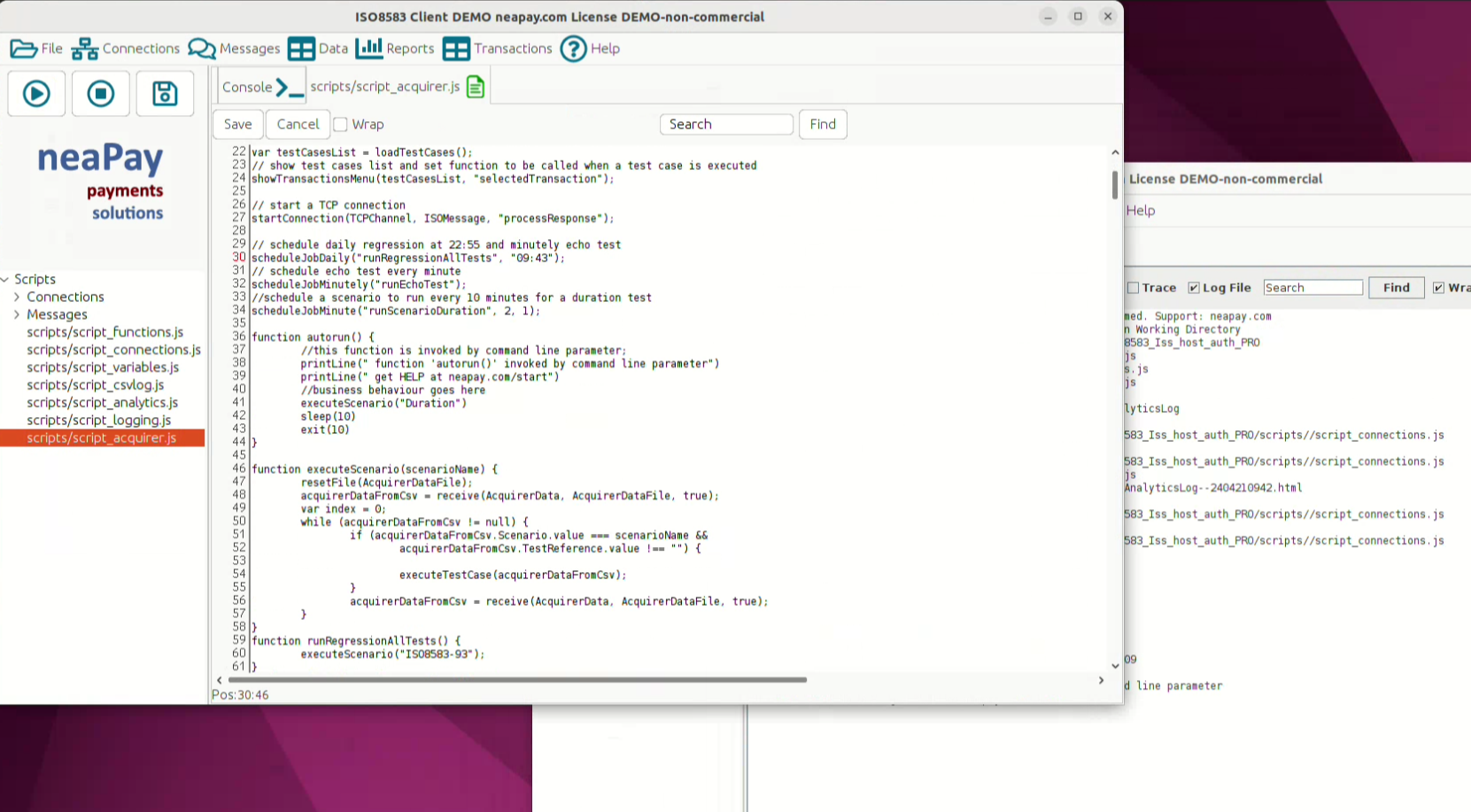Open scripts/script_connections.js in tree
Viewport: 1471px width, 812px height.
pyautogui.click(x=114, y=350)
